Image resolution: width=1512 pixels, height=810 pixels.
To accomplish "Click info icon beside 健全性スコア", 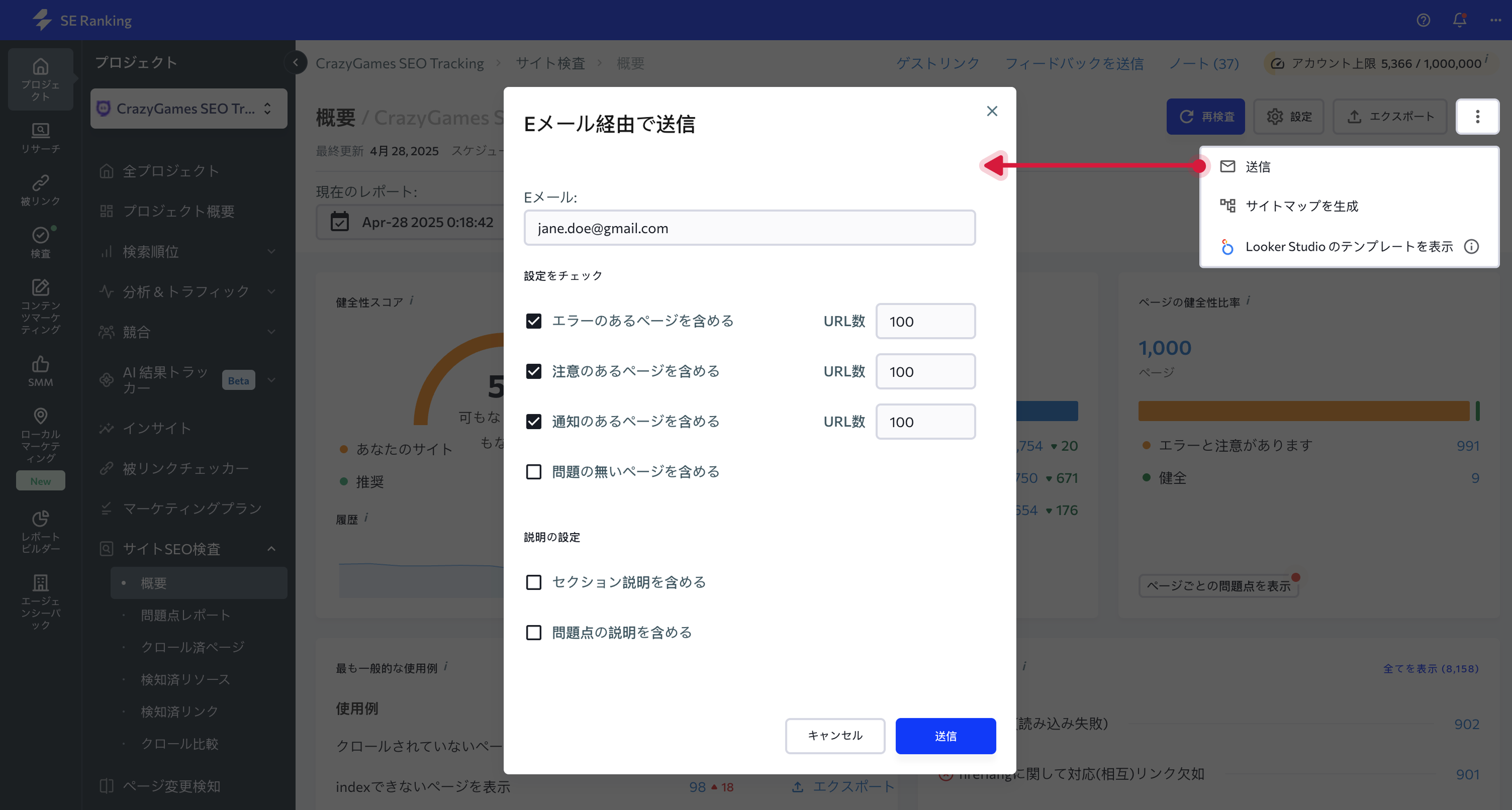I will 412,300.
